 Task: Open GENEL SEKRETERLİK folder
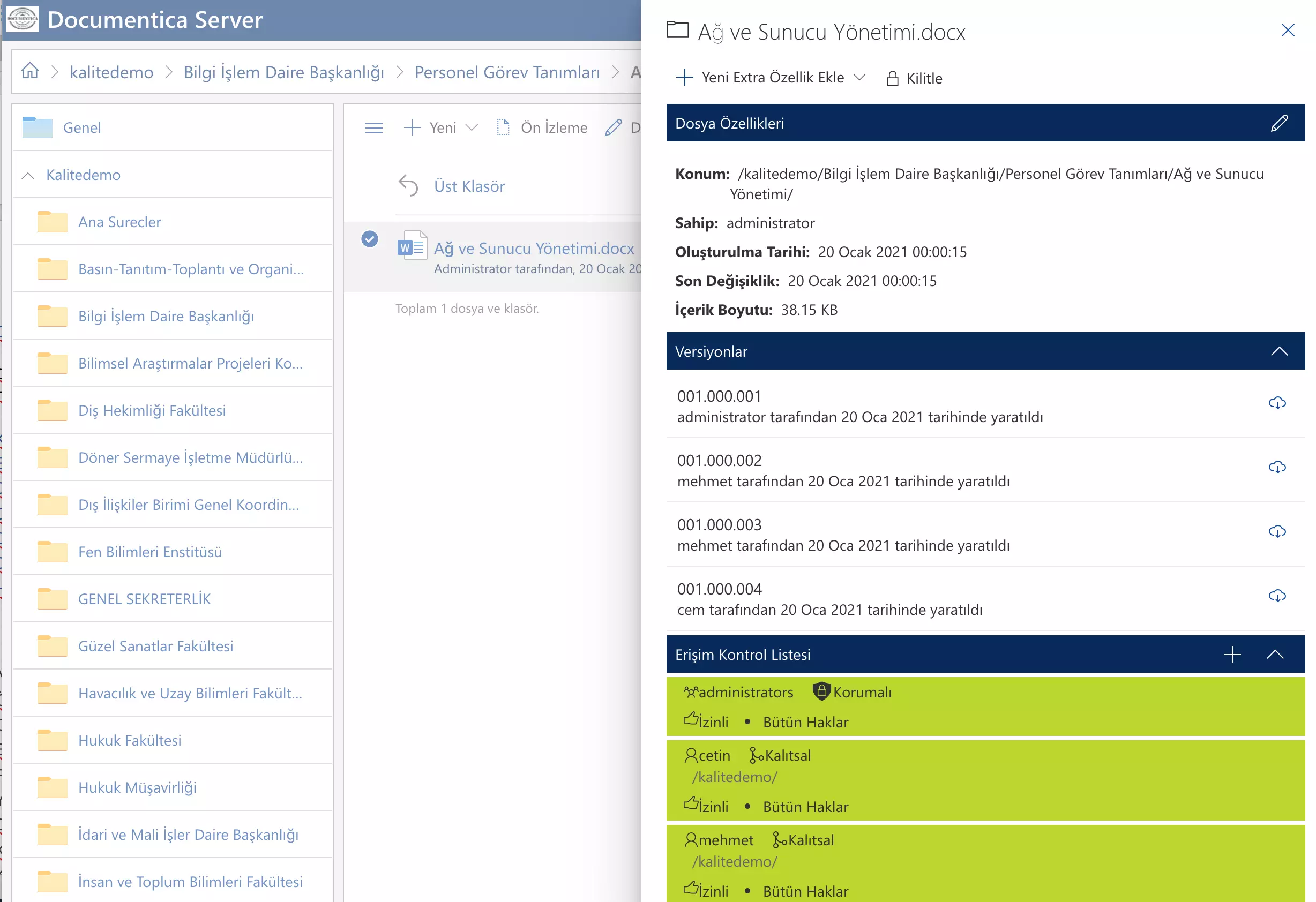[172, 598]
